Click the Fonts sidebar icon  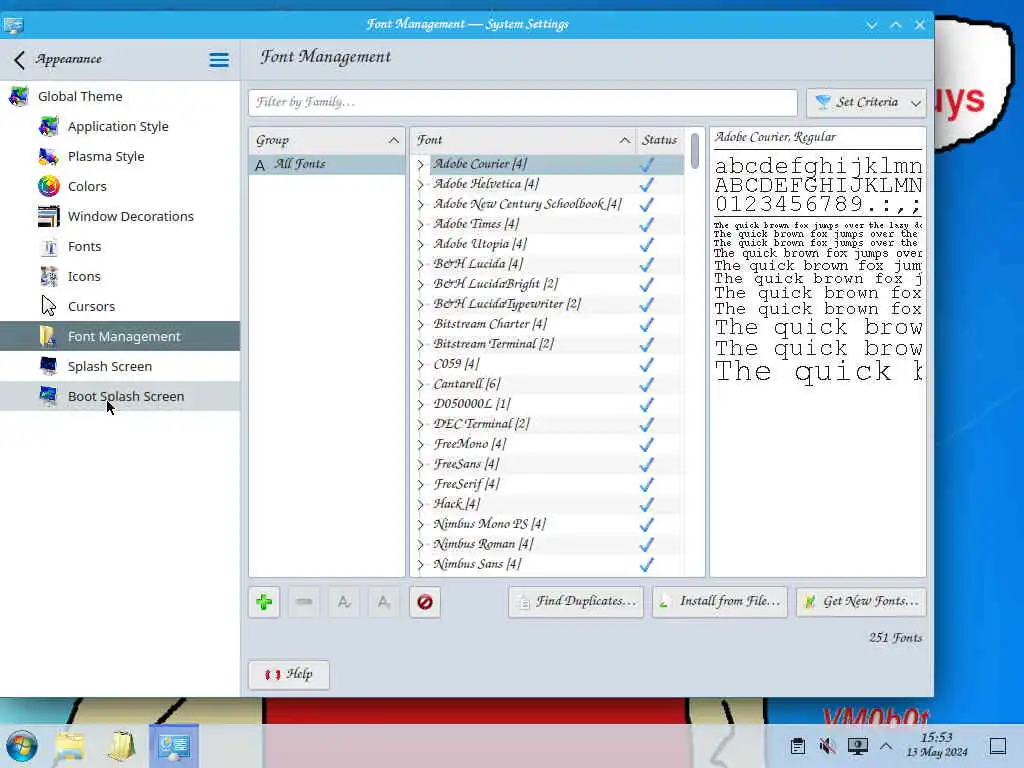(x=48, y=246)
